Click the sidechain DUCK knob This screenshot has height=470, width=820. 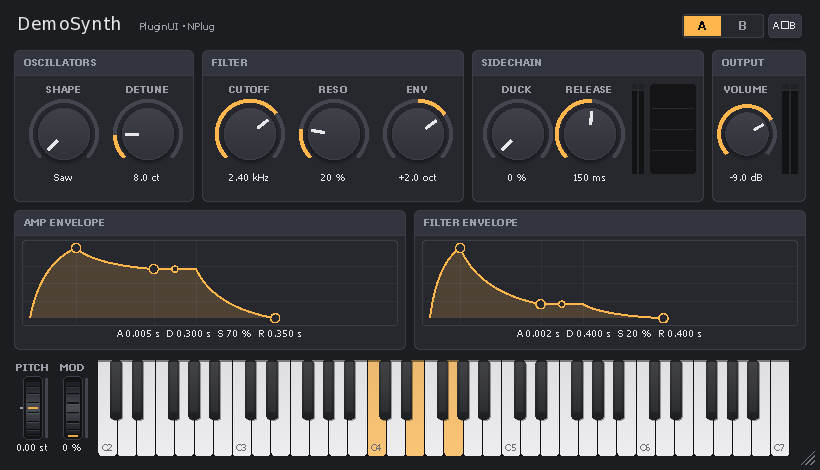[517, 133]
